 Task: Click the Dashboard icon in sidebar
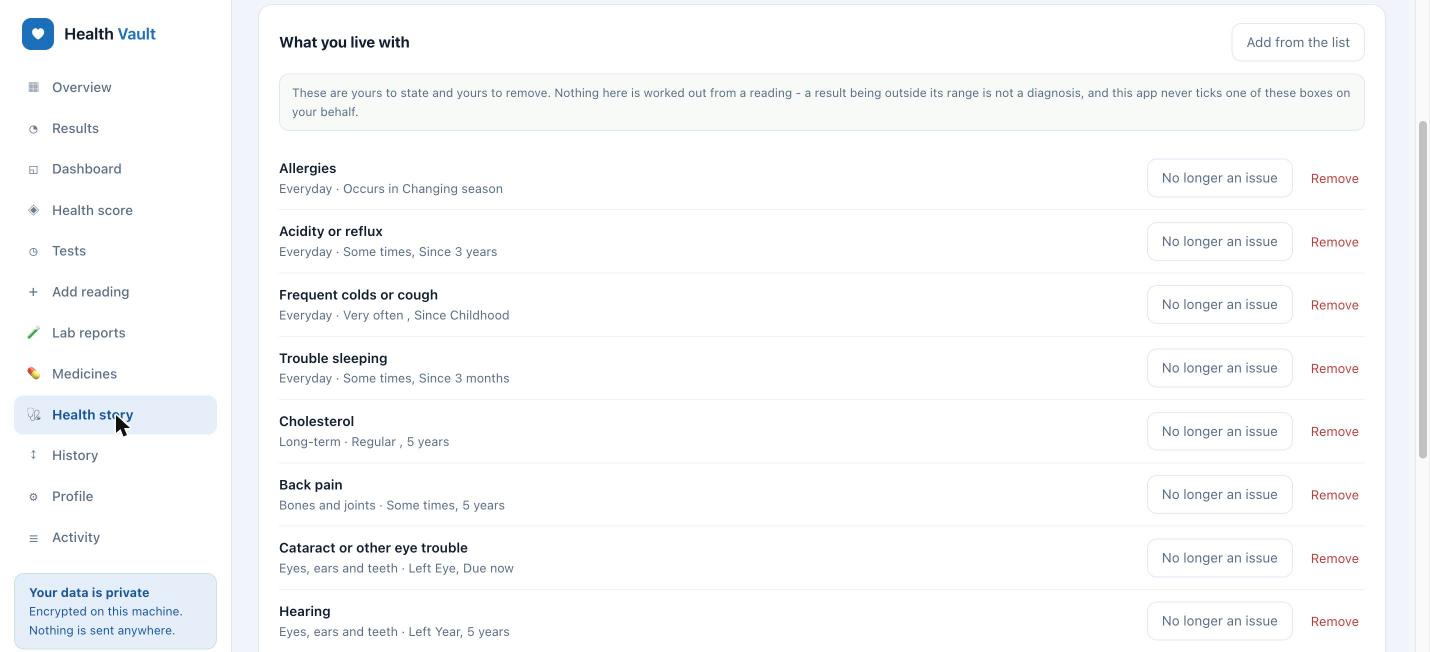click(x=33, y=169)
